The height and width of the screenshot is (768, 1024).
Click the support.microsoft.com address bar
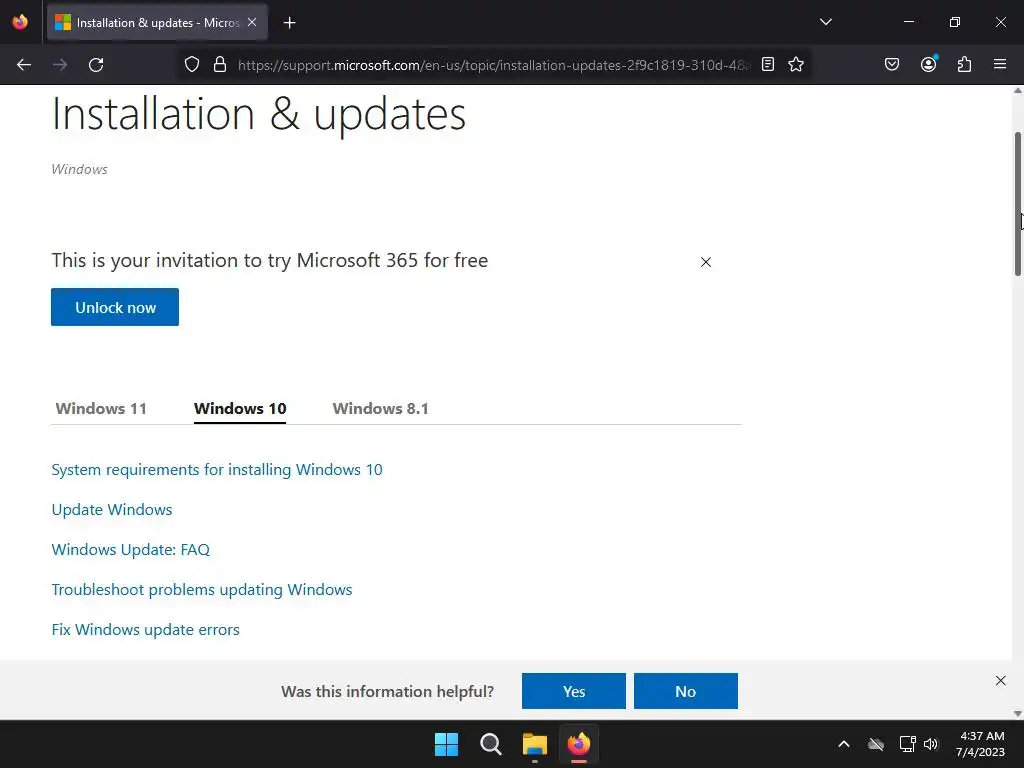494,65
